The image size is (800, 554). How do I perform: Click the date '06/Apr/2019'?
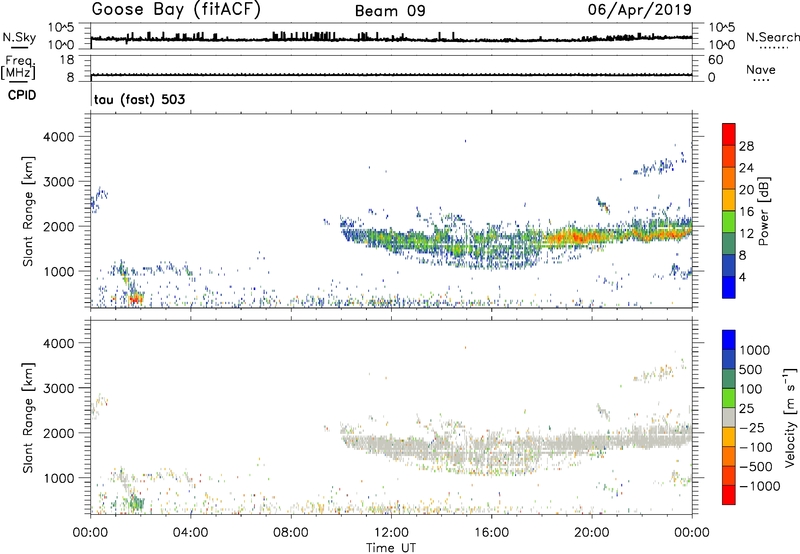point(640,9)
